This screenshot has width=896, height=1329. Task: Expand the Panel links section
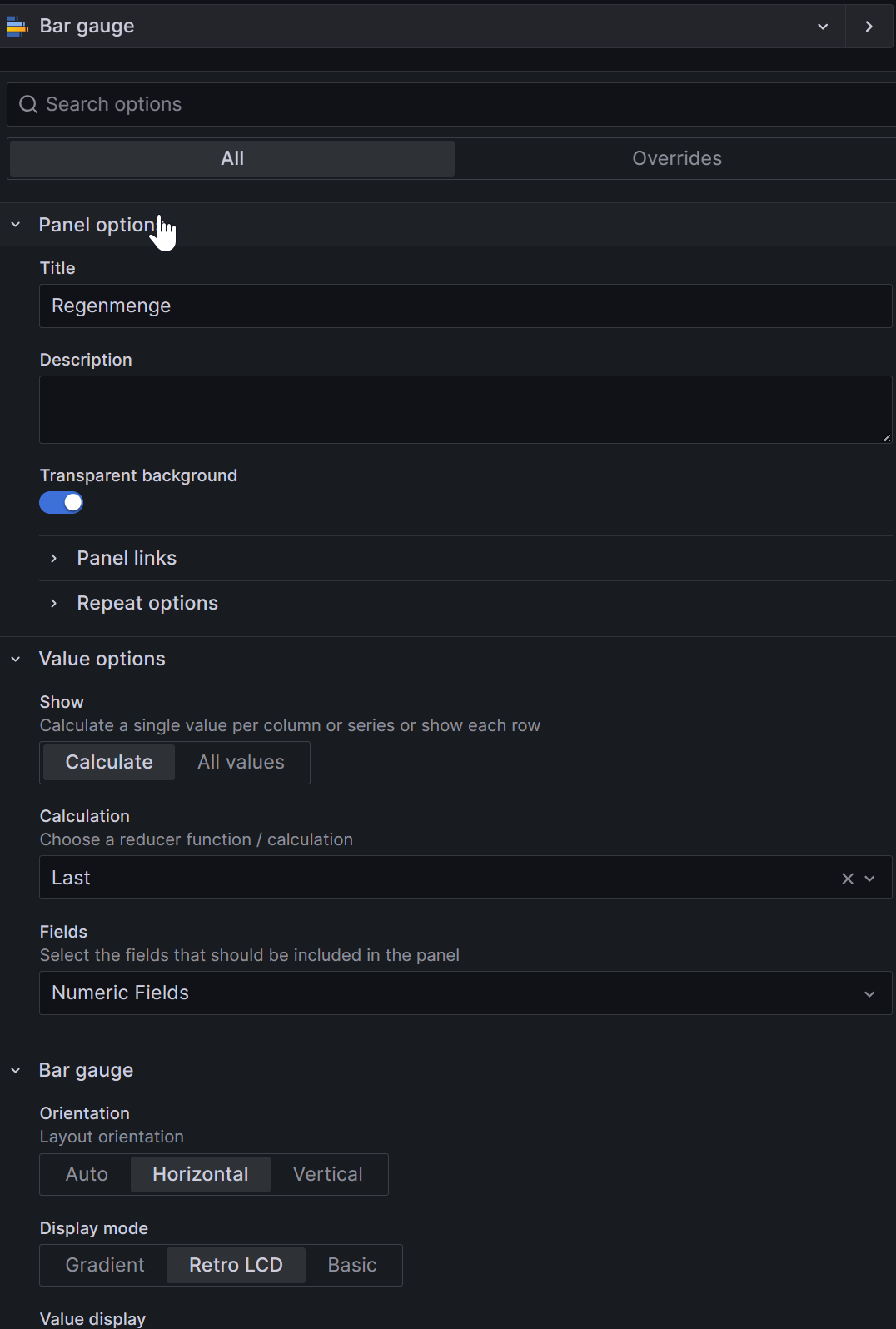pos(127,558)
